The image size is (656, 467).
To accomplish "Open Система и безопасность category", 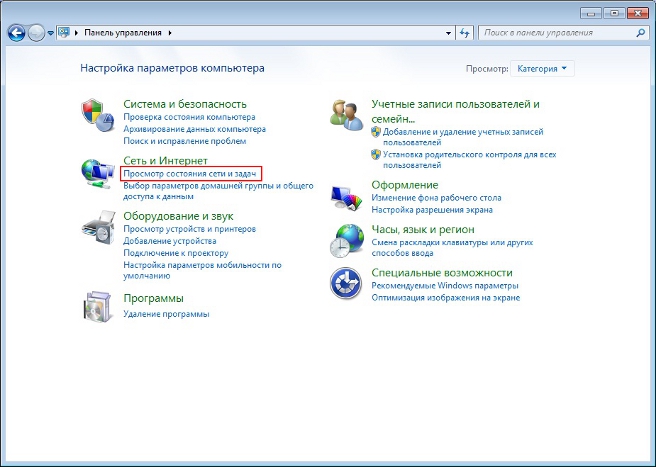I will point(185,104).
